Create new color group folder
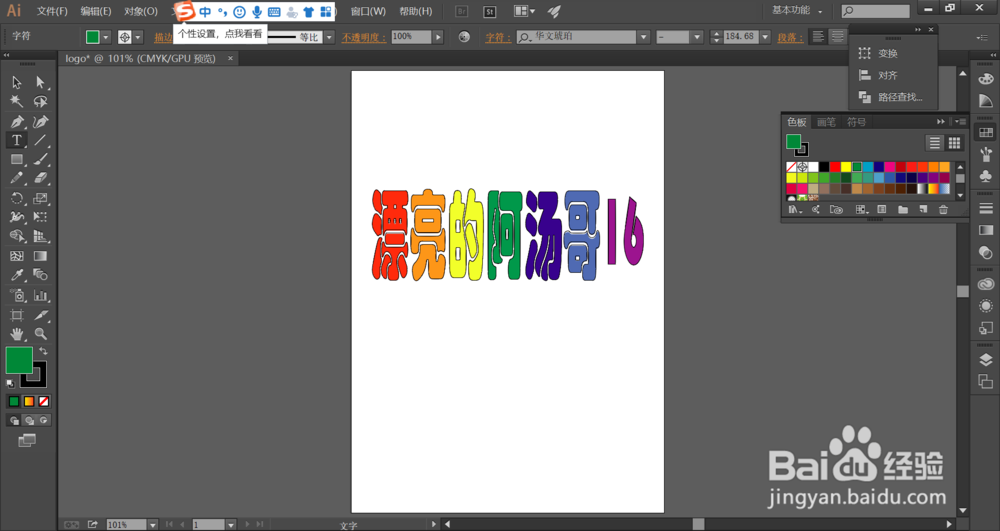 [902, 209]
